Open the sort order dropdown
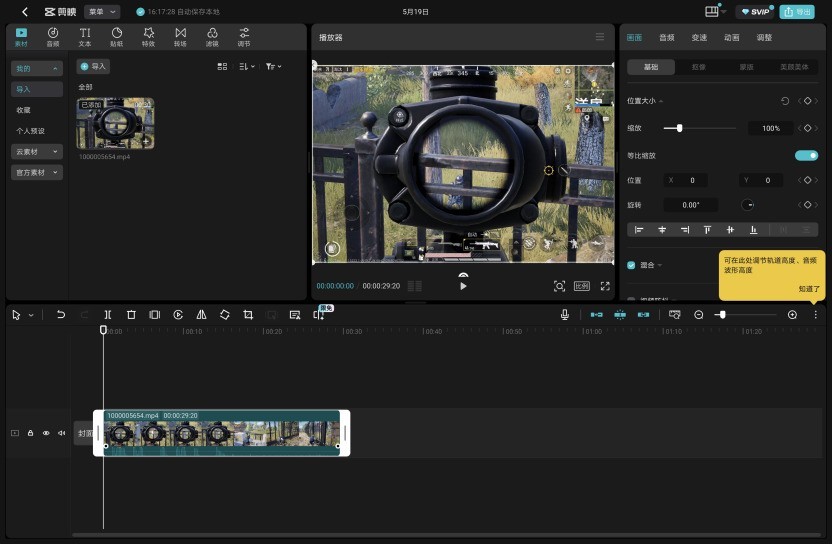The height and width of the screenshot is (544, 832). click(x=247, y=66)
